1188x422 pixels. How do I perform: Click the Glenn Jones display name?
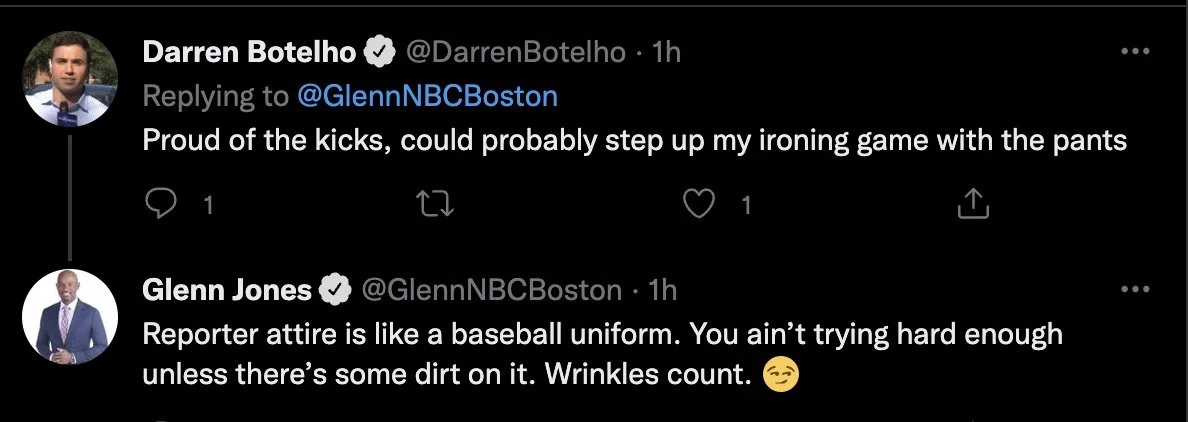tap(227, 289)
